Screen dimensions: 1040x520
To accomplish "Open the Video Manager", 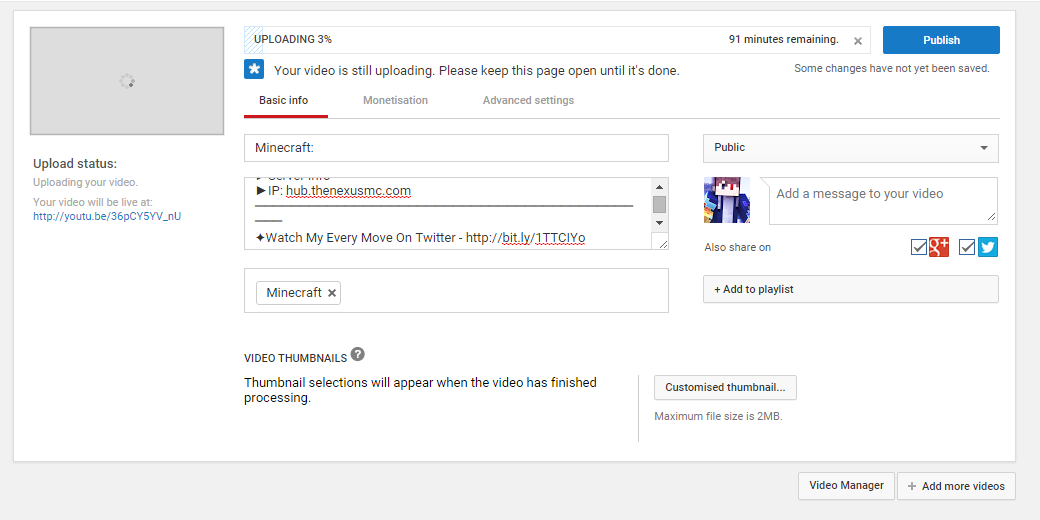I will 846,486.
